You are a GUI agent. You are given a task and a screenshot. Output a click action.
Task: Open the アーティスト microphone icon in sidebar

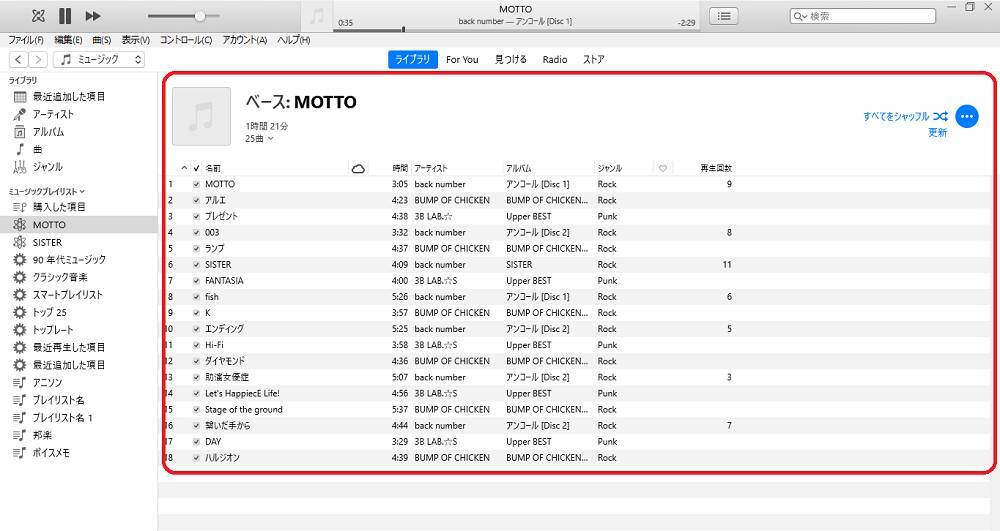(20, 114)
